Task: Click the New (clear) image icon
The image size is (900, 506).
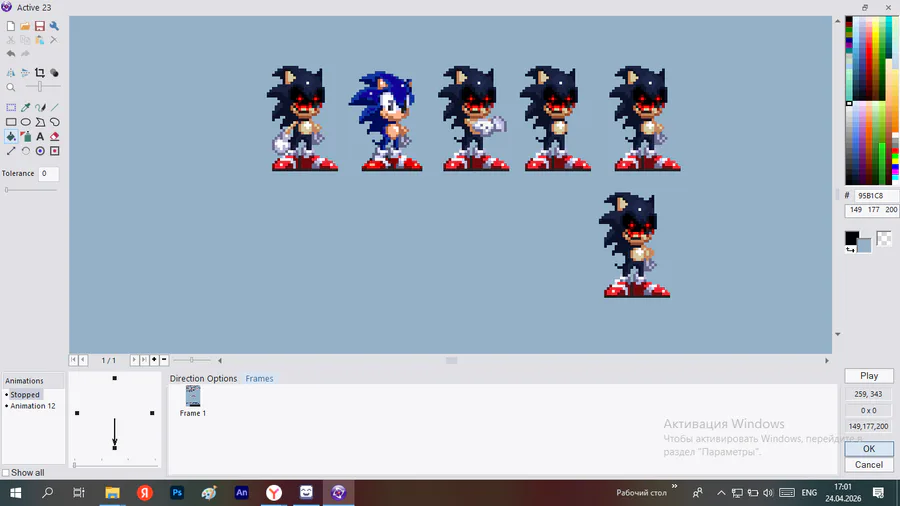Action: (11, 26)
